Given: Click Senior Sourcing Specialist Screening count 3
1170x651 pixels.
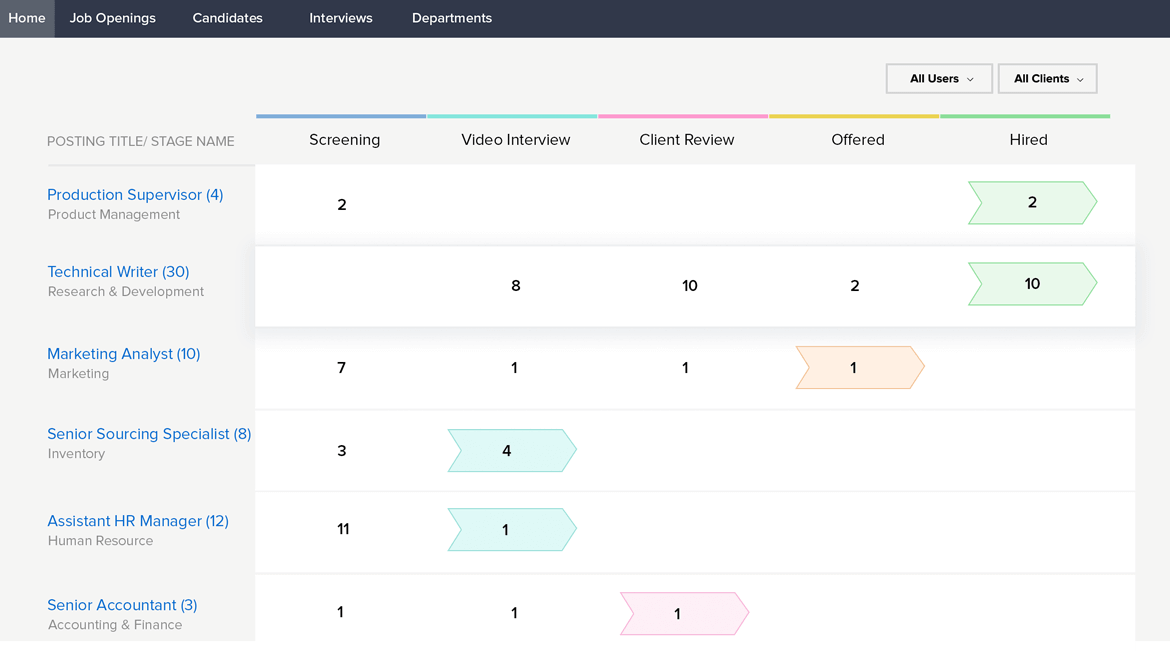Looking at the screenshot, I should pyautogui.click(x=342, y=450).
